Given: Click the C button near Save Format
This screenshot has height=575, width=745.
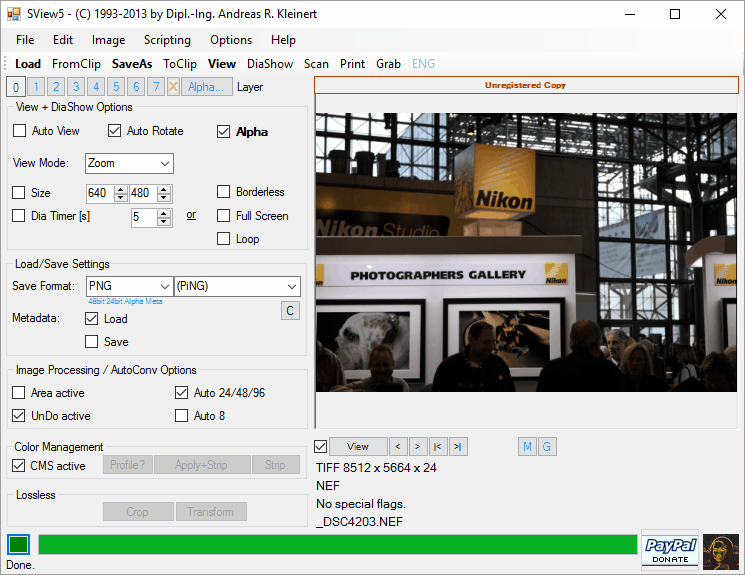Looking at the screenshot, I should click(290, 311).
